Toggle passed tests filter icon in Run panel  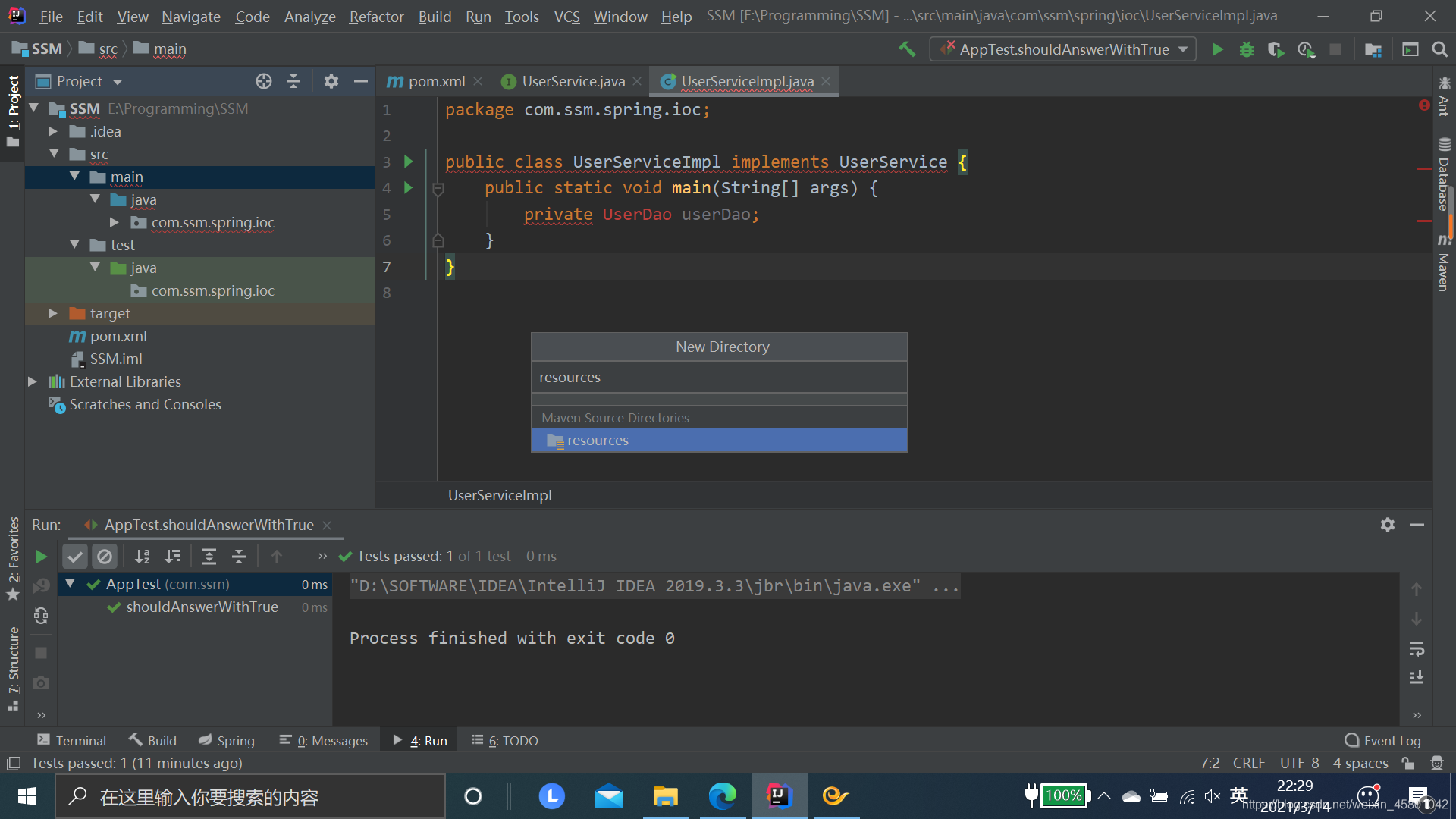76,556
